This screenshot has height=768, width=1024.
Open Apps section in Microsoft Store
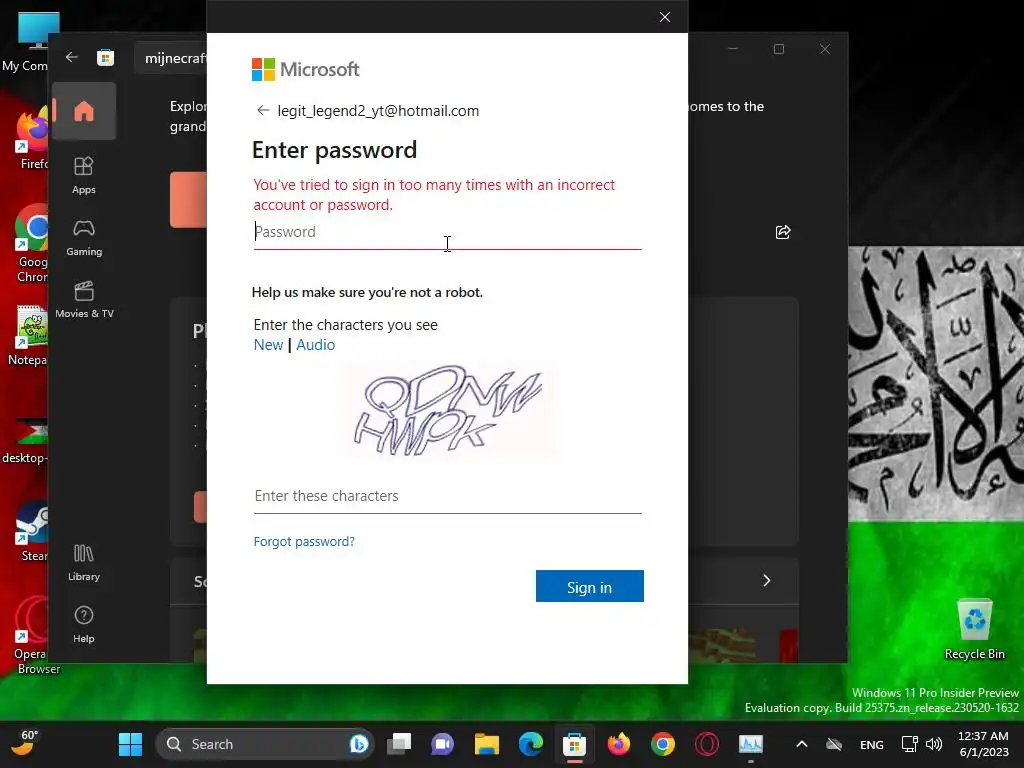pyautogui.click(x=84, y=175)
